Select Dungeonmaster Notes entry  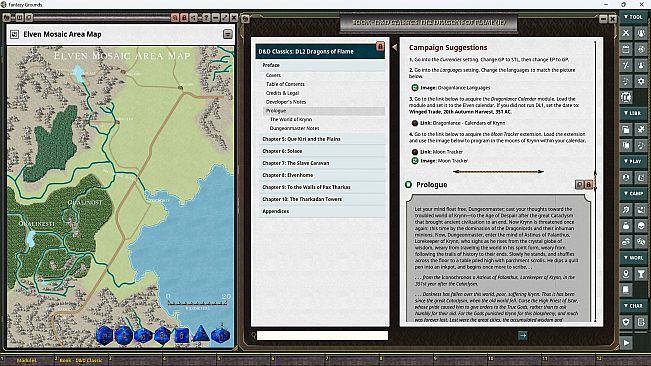tap(294, 128)
